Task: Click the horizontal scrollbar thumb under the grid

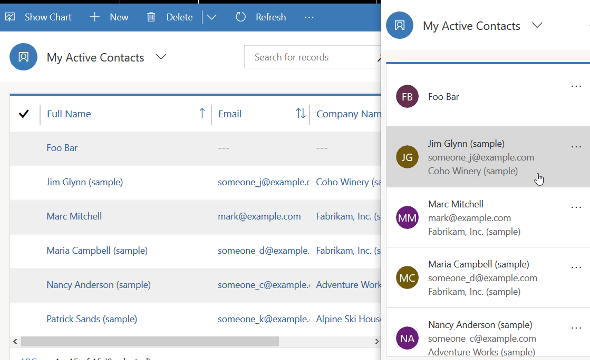Action: tap(150, 341)
